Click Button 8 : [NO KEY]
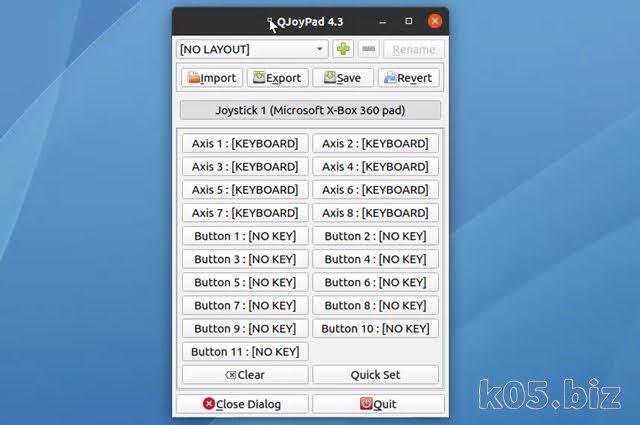 (376, 305)
